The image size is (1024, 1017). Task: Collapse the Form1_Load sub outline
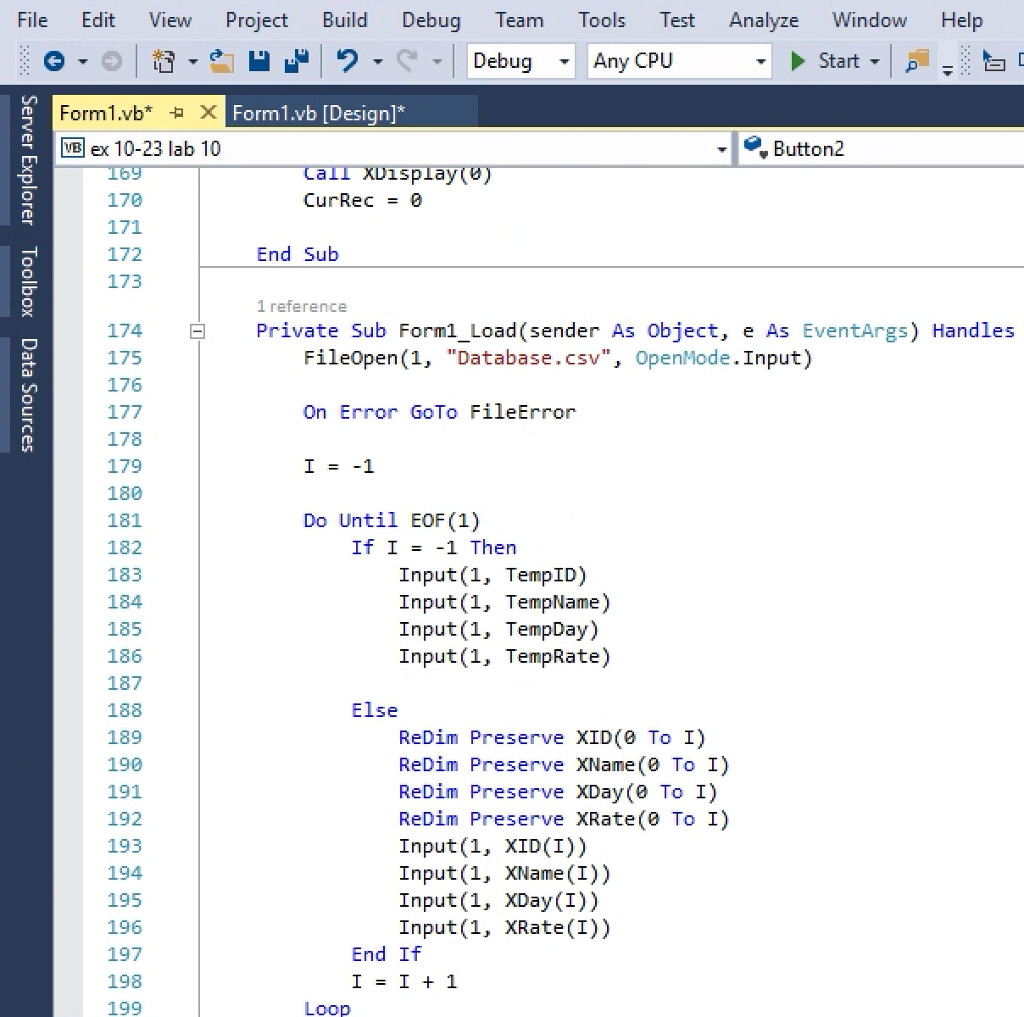198,331
